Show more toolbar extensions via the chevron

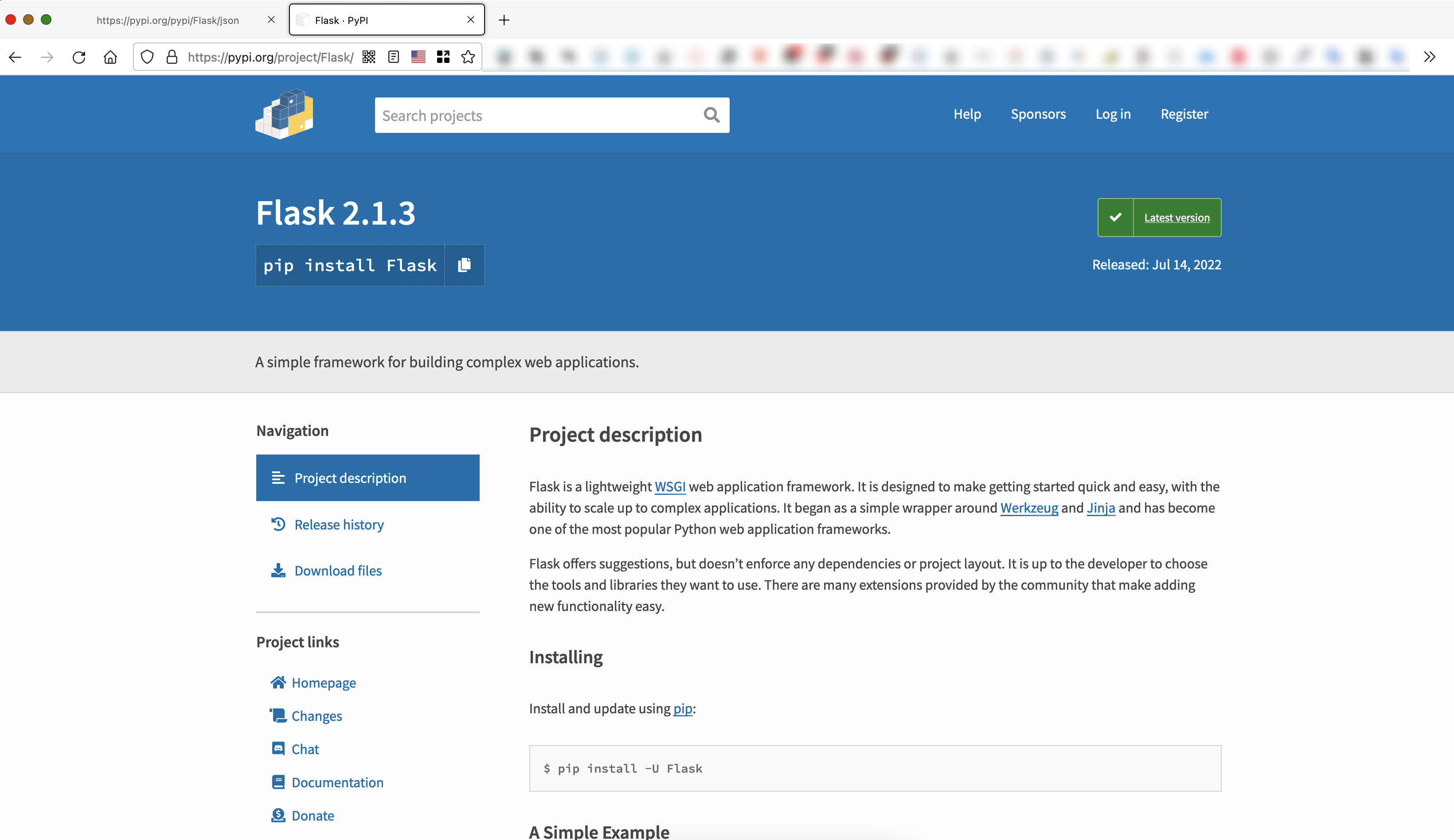coord(1429,57)
